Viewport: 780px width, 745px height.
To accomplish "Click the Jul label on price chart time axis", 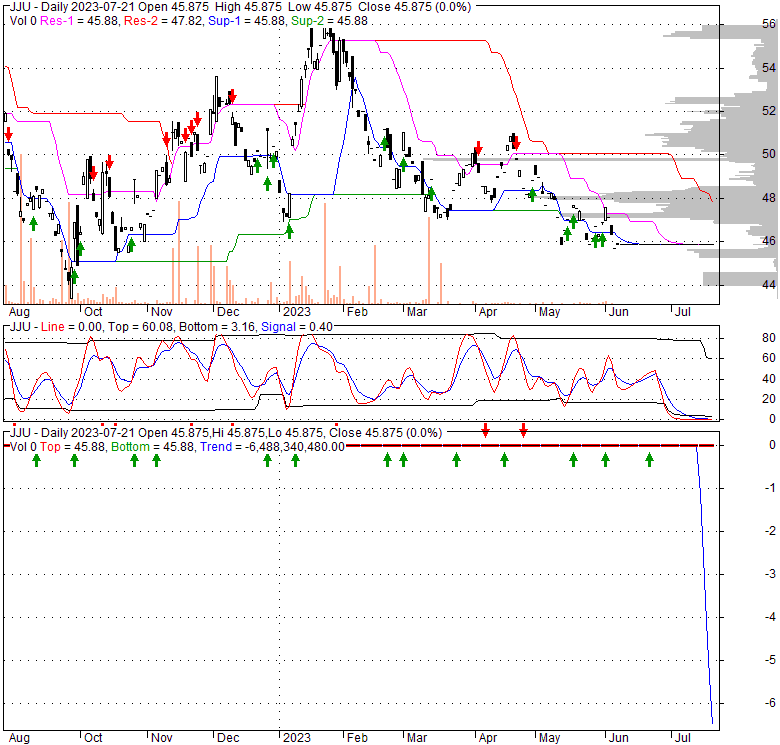I will (683, 312).
